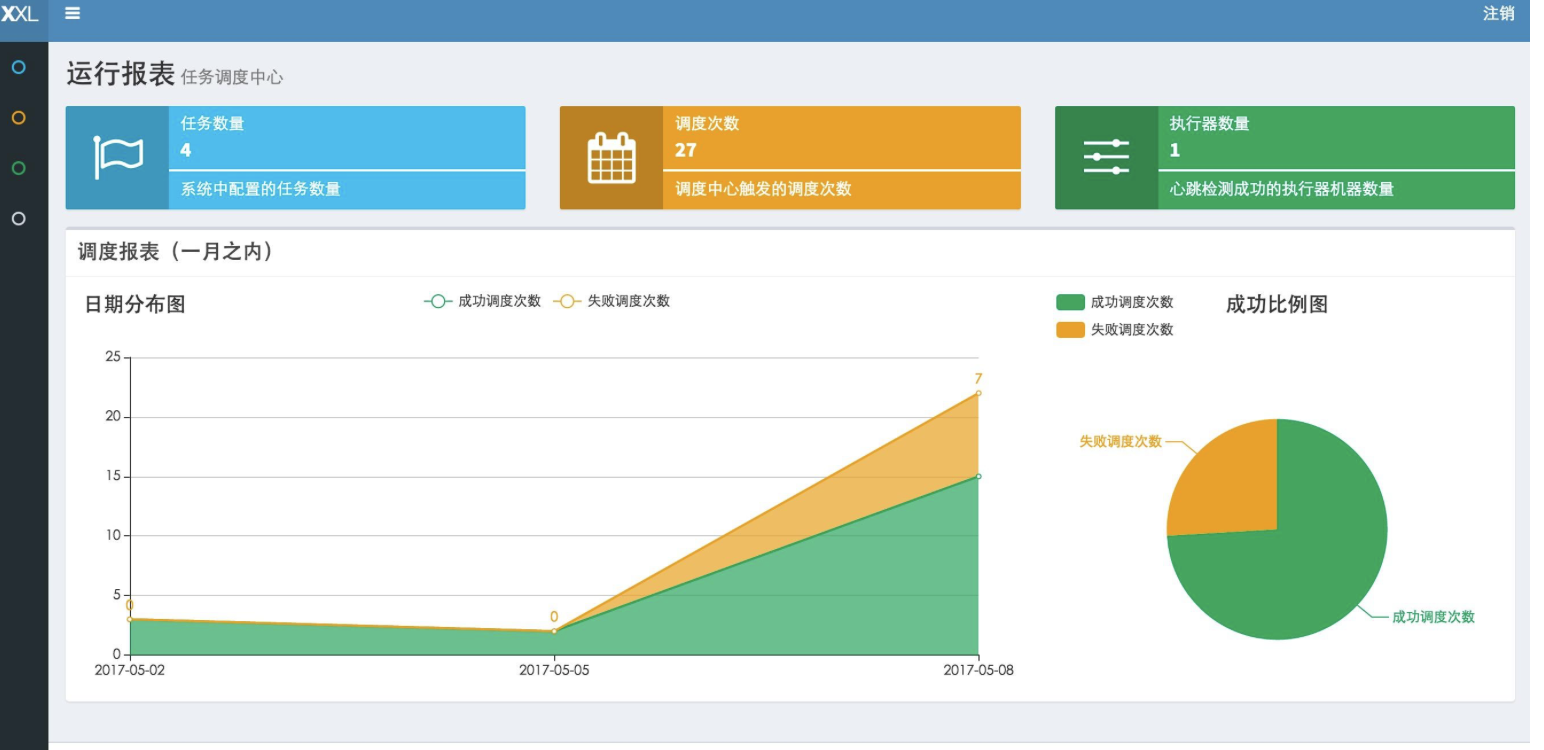This screenshot has height=750, width=1544.
Task: Click the 调度次数 value 27
Action: point(685,151)
